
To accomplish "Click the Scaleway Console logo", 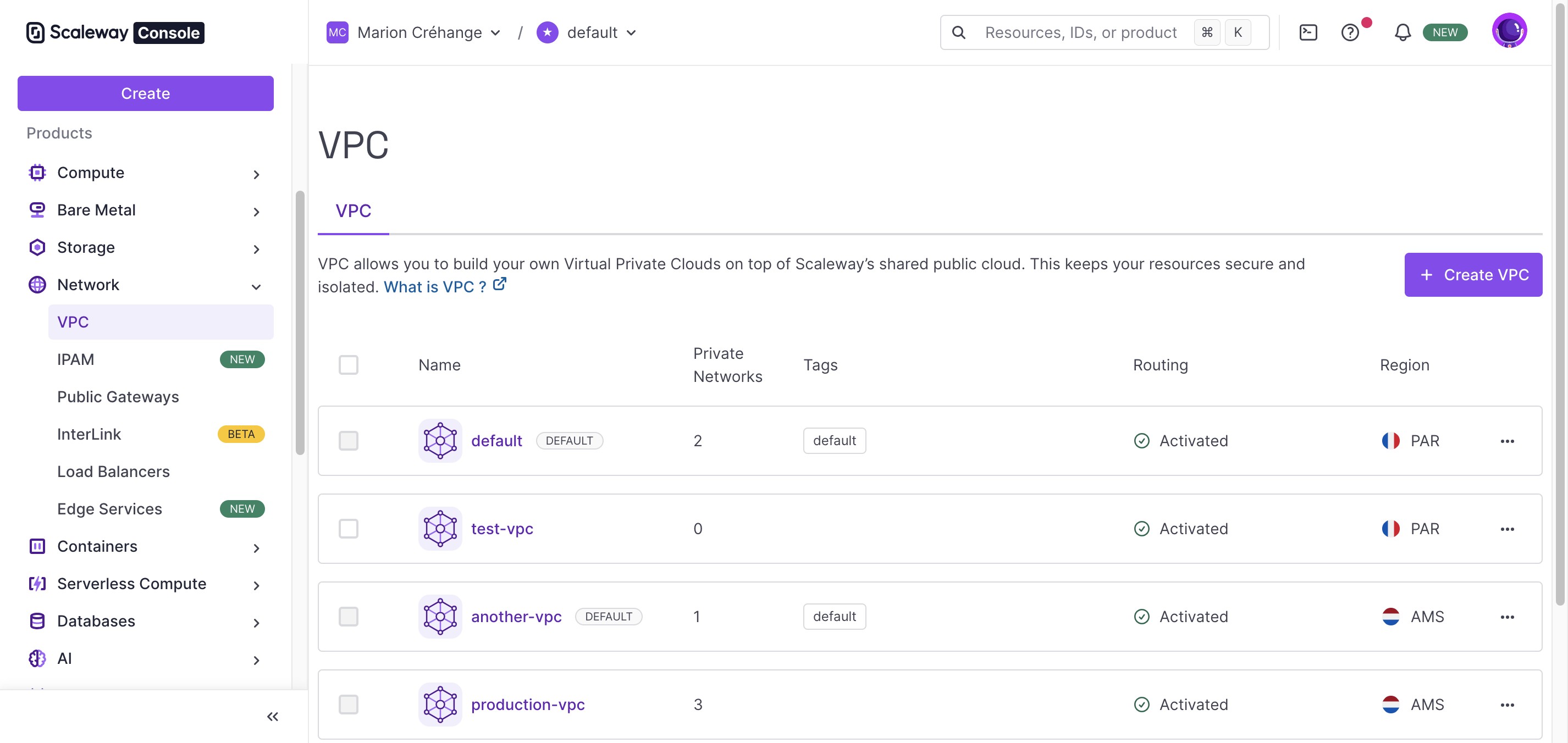I will click(115, 32).
